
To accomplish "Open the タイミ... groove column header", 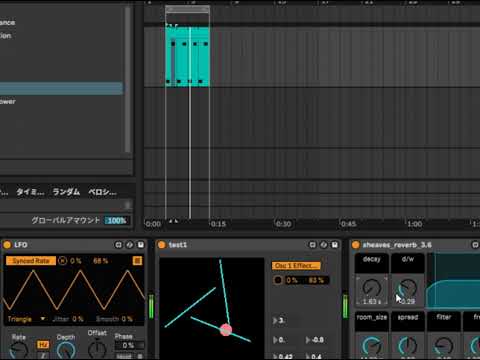I will click(30, 192).
